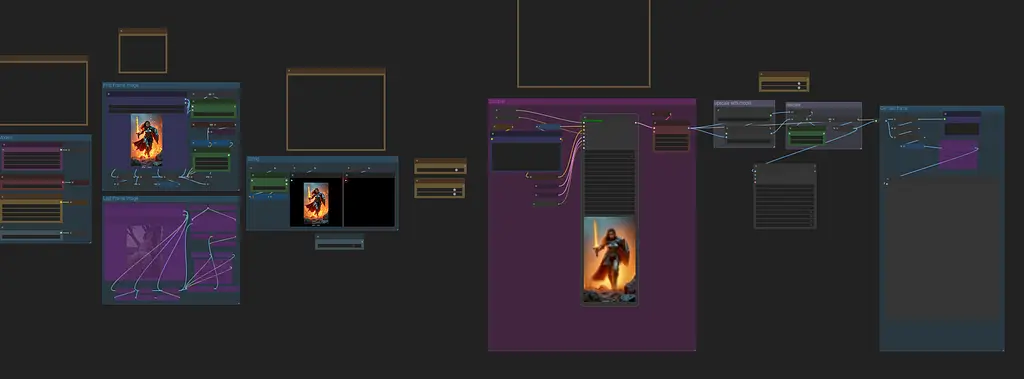Click the warrior thumbnail in the resize preview node
The width and height of the screenshot is (1024, 379).
316,201
